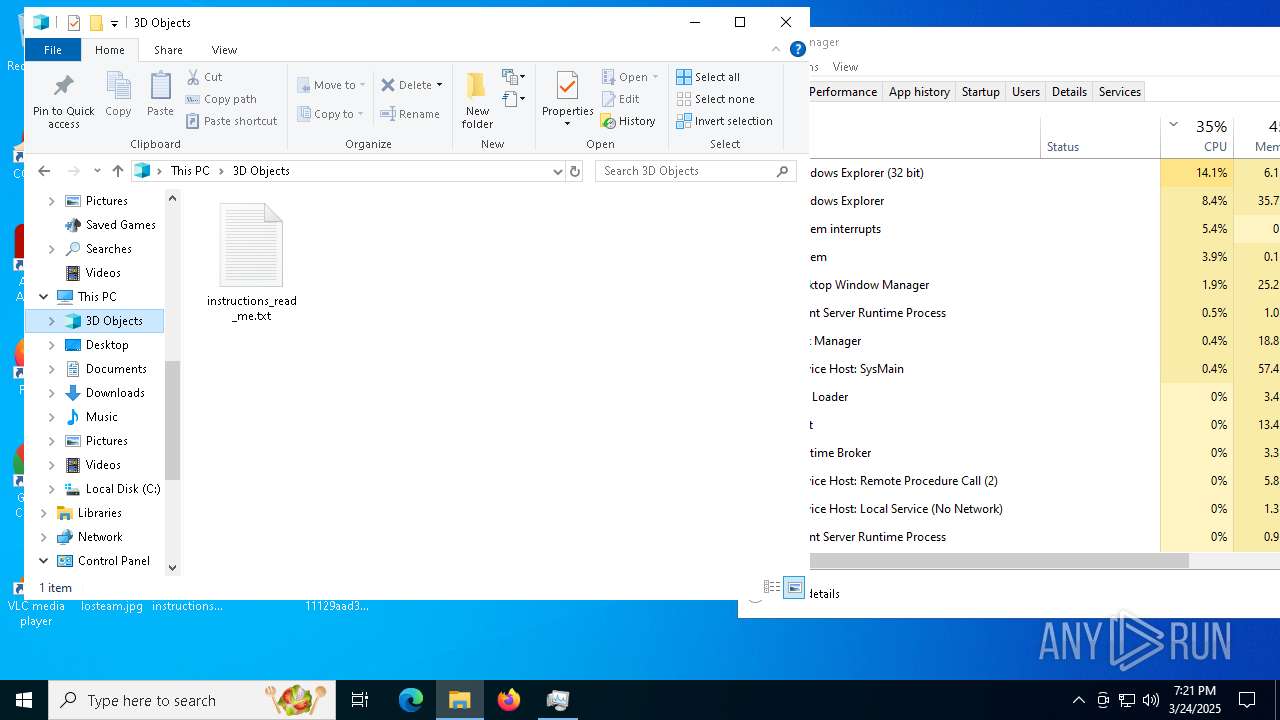This screenshot has width=1280, height=720.
Task: Go back with navigation arrow
Action: (44, 171)
